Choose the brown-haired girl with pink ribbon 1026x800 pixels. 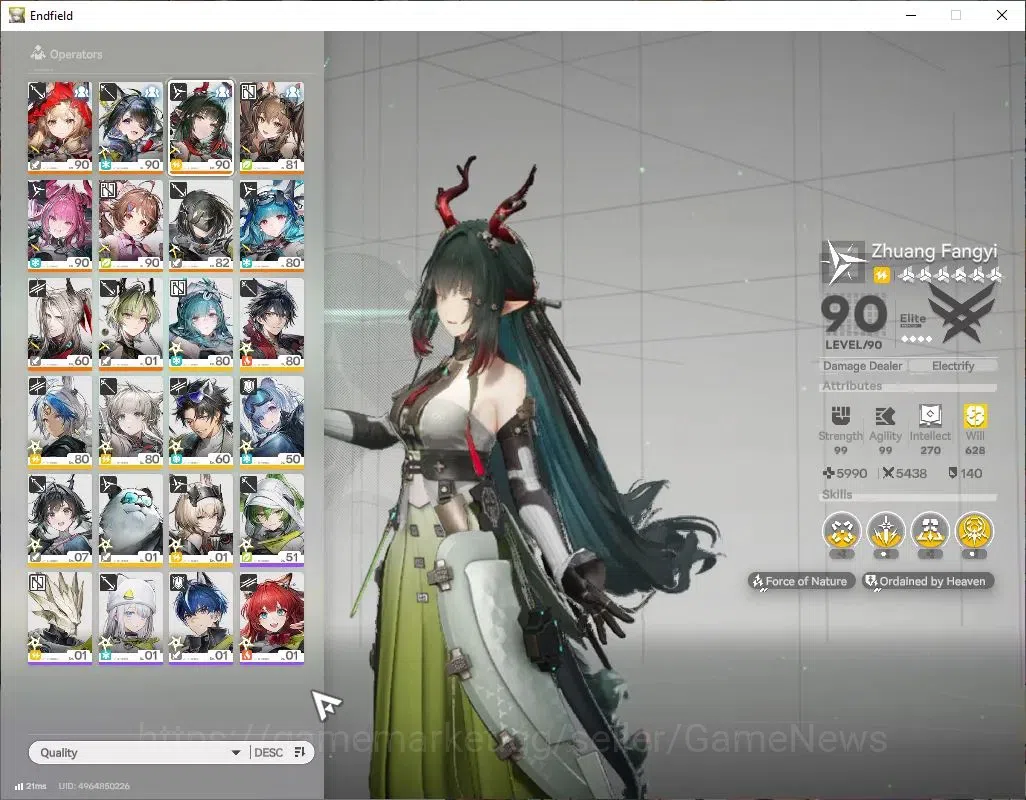(x=130, y=225)
